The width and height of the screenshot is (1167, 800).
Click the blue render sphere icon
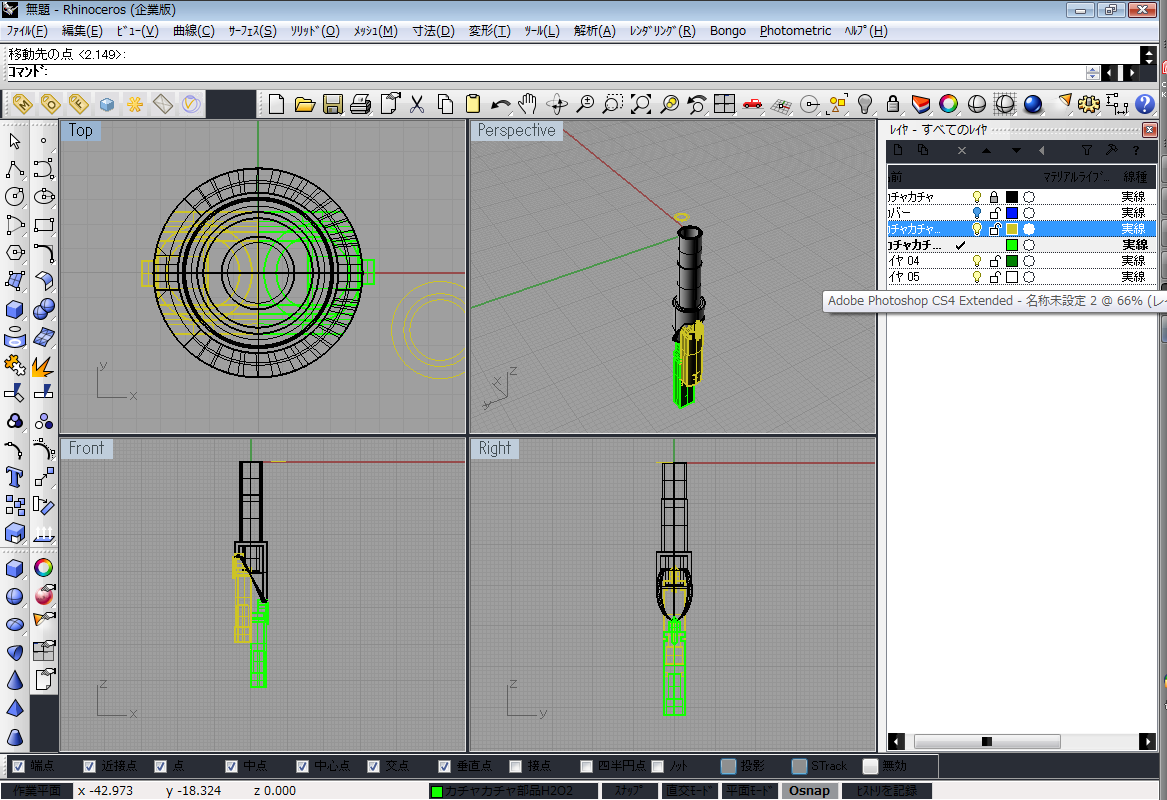1033,104
